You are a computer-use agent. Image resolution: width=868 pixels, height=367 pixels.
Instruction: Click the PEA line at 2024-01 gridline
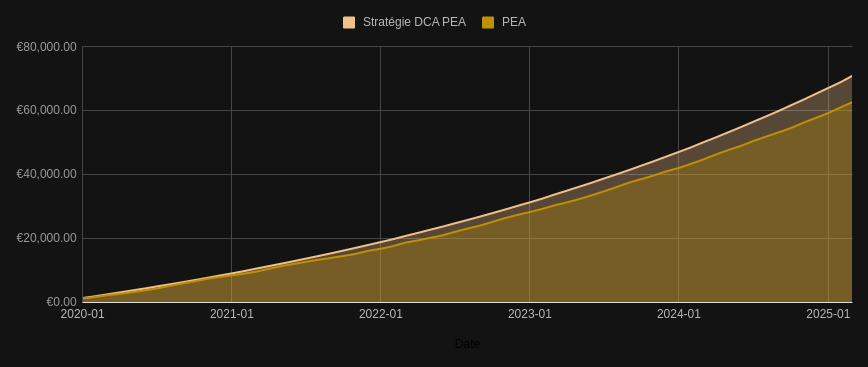point(679,167)
